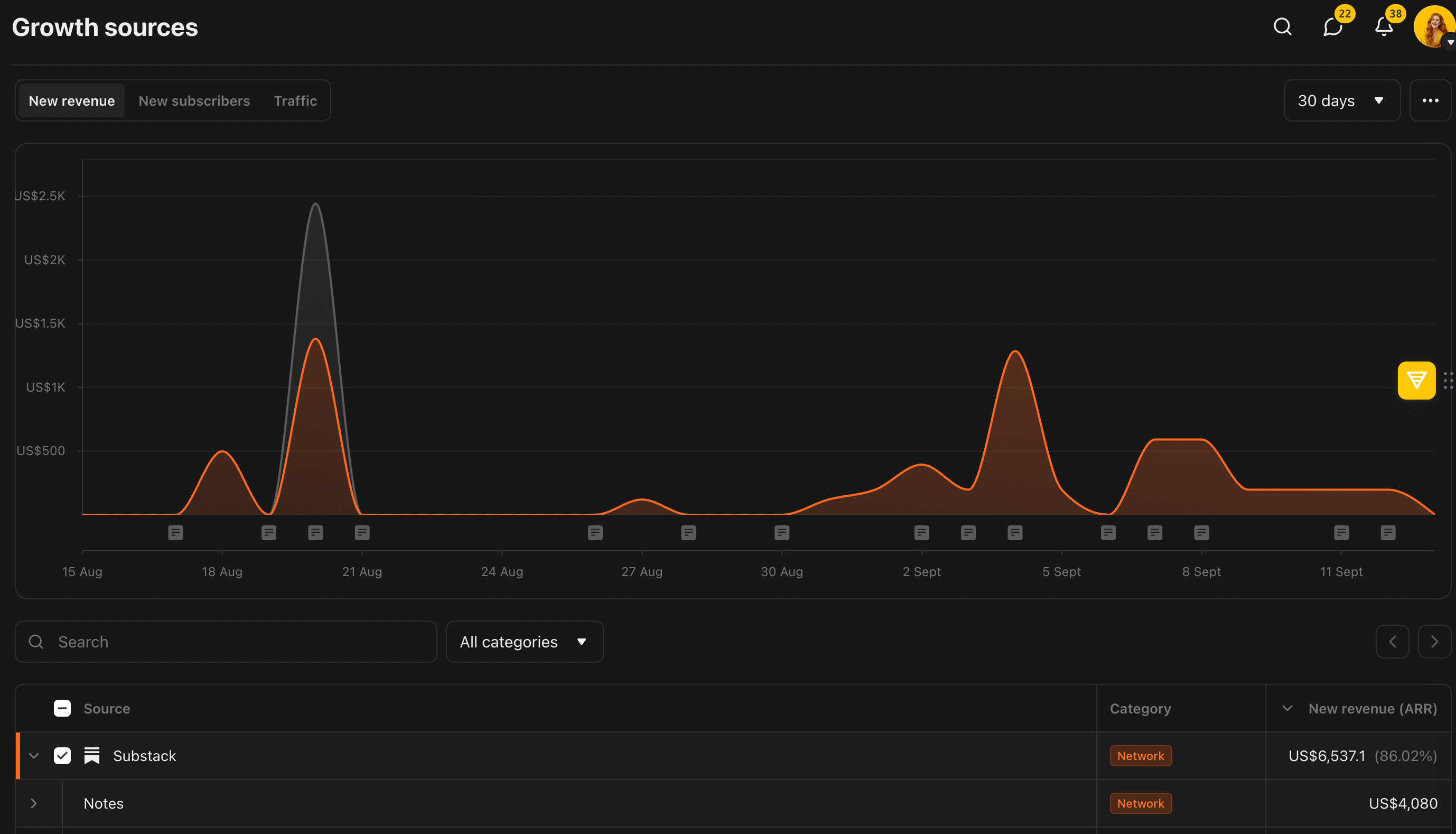Open the 30 days range dropdown
The image size is (1456, 834).
1341,101
